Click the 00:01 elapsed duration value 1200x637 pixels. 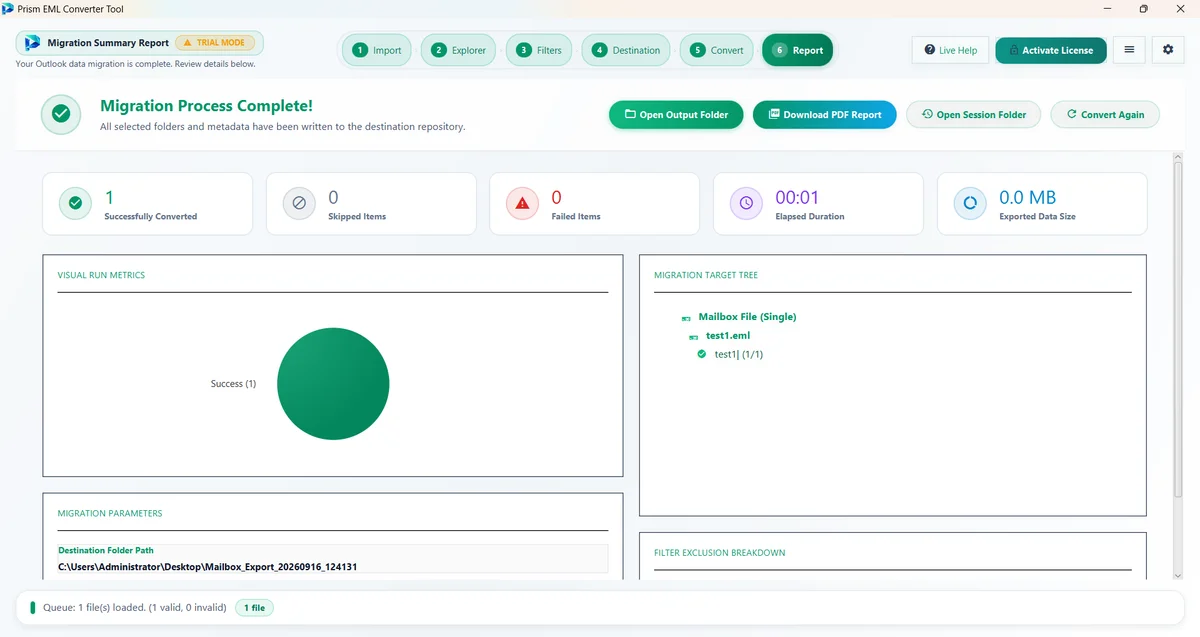(x=797, y=198)
